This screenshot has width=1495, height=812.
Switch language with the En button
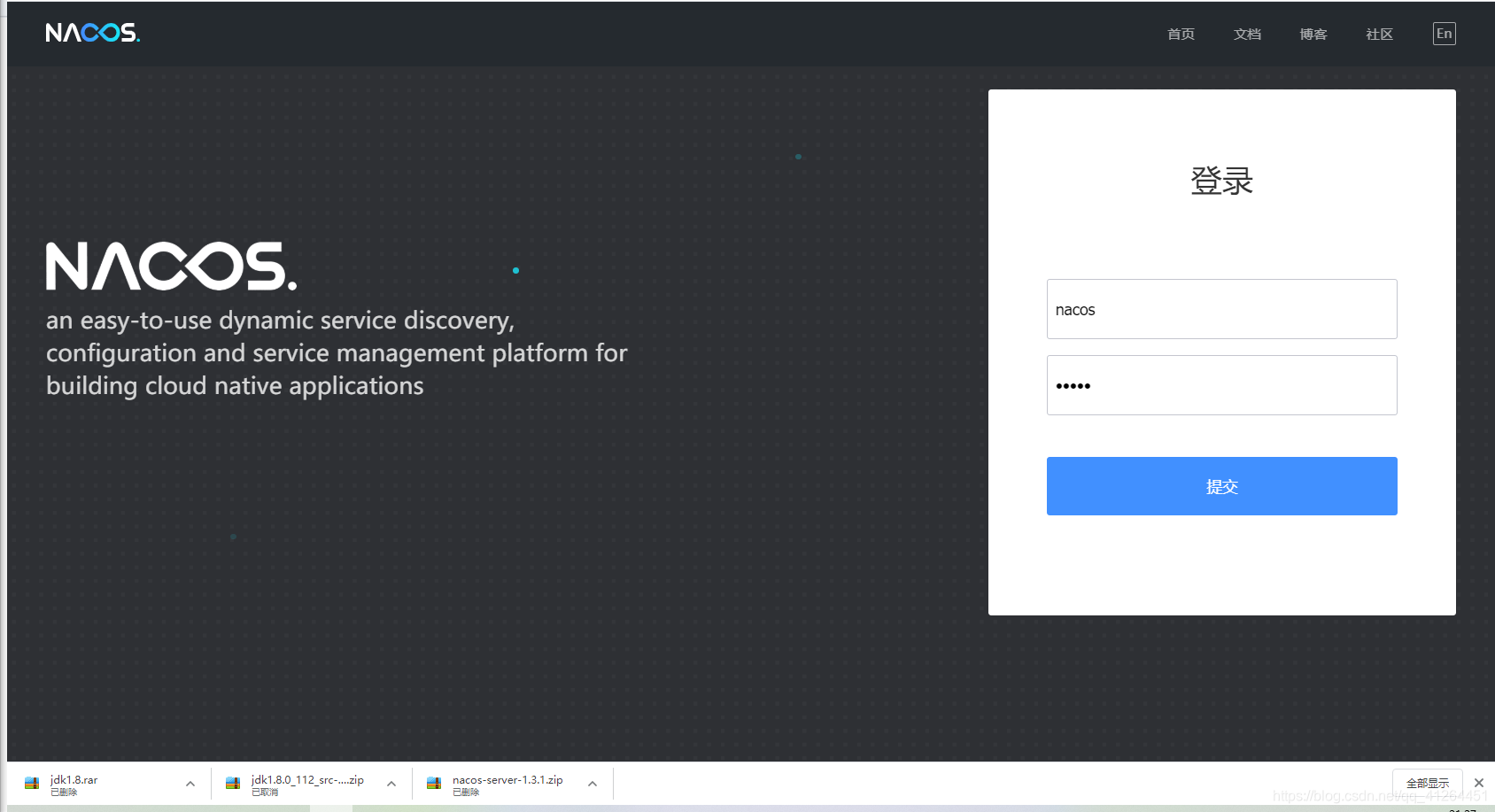(x=1445, y=34)
